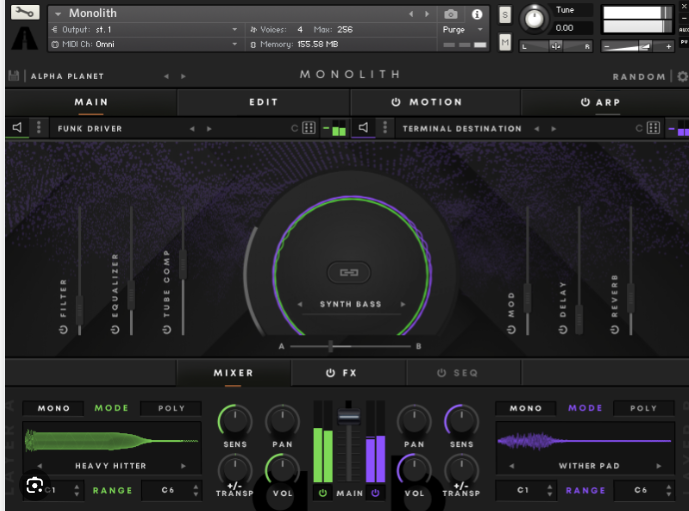The width and height of the screenshot is (689, 511).
Task: Set layer B mode to Poly
Action: (x=644, y=408)
